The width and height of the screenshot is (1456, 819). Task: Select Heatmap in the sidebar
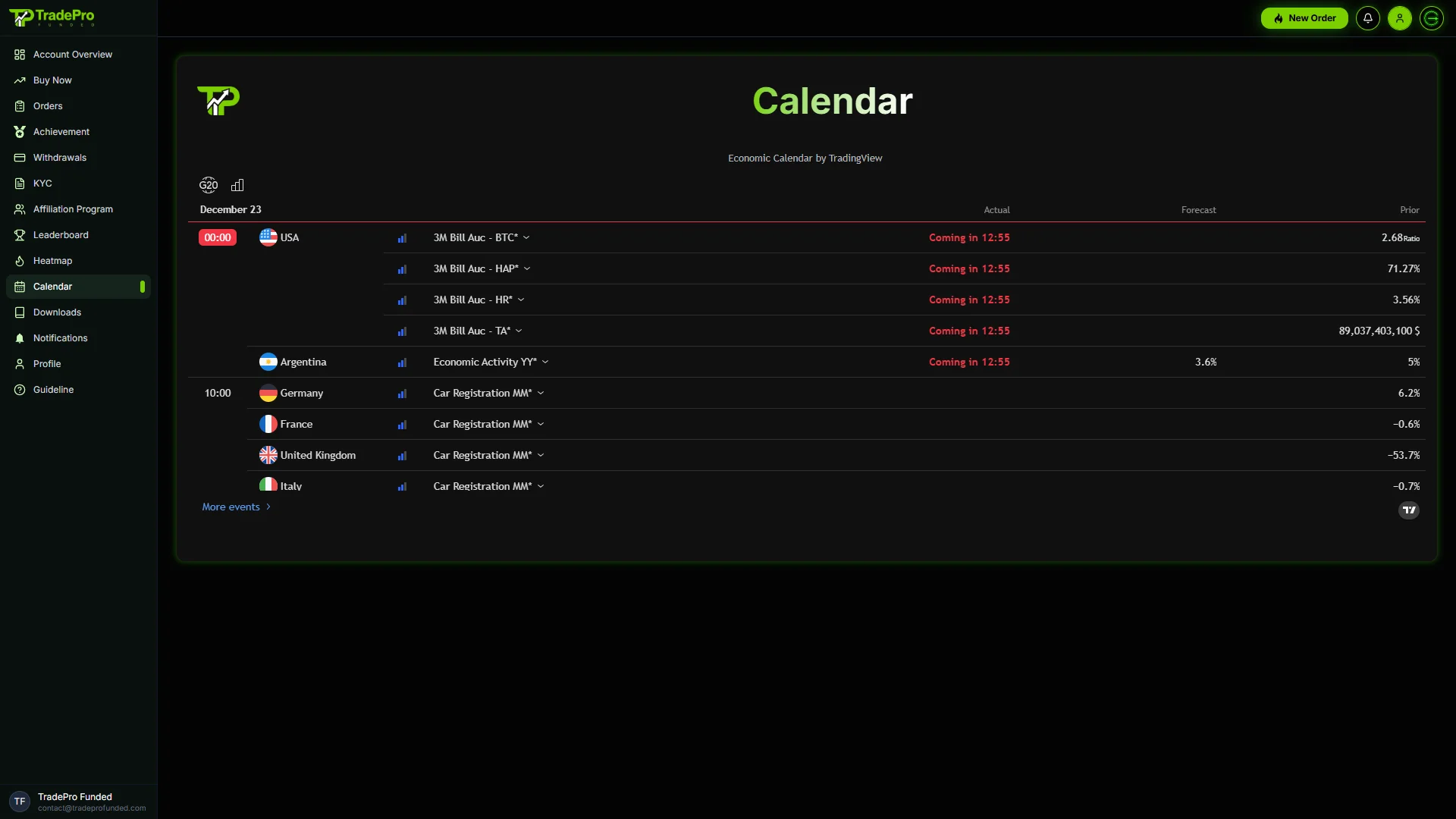(78, 261)
